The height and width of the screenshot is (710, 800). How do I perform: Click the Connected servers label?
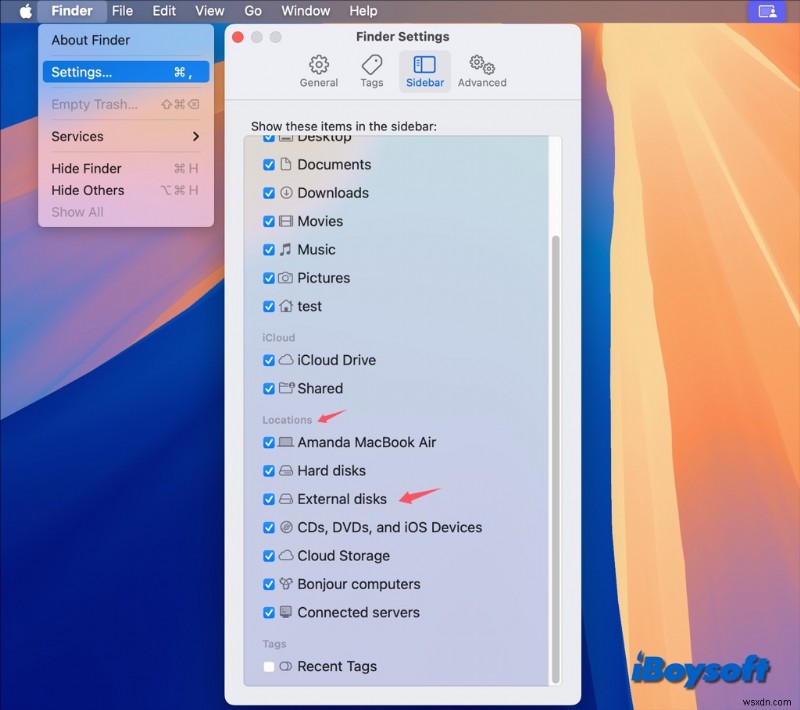359,612
